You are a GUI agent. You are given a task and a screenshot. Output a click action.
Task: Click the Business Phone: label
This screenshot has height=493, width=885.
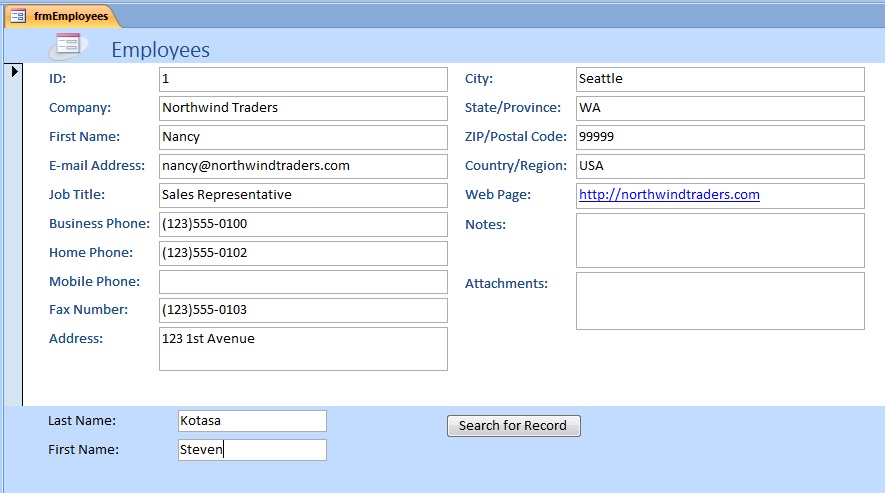pos(99,224)
